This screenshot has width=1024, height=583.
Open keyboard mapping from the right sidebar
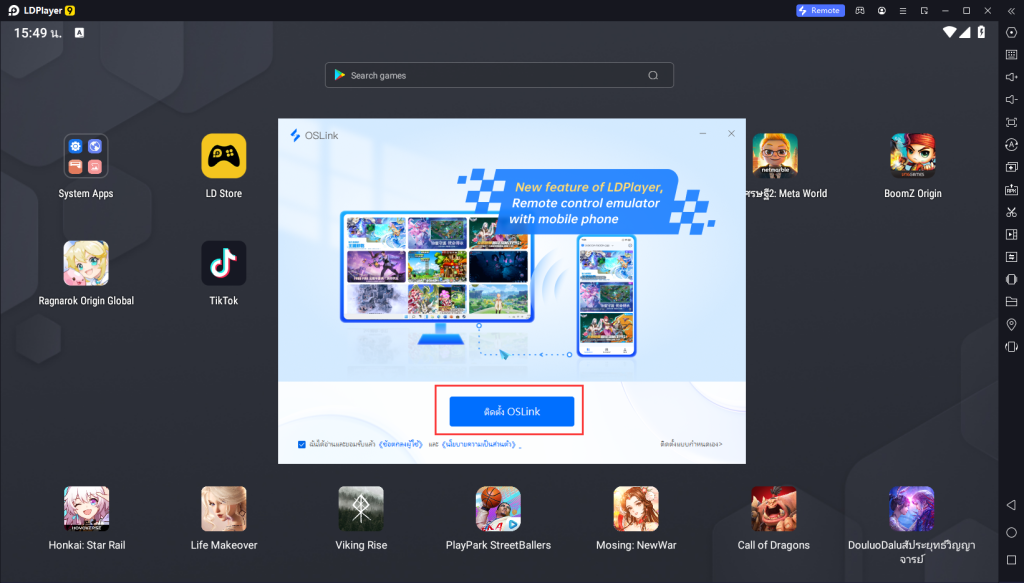tap(1010, 54)
